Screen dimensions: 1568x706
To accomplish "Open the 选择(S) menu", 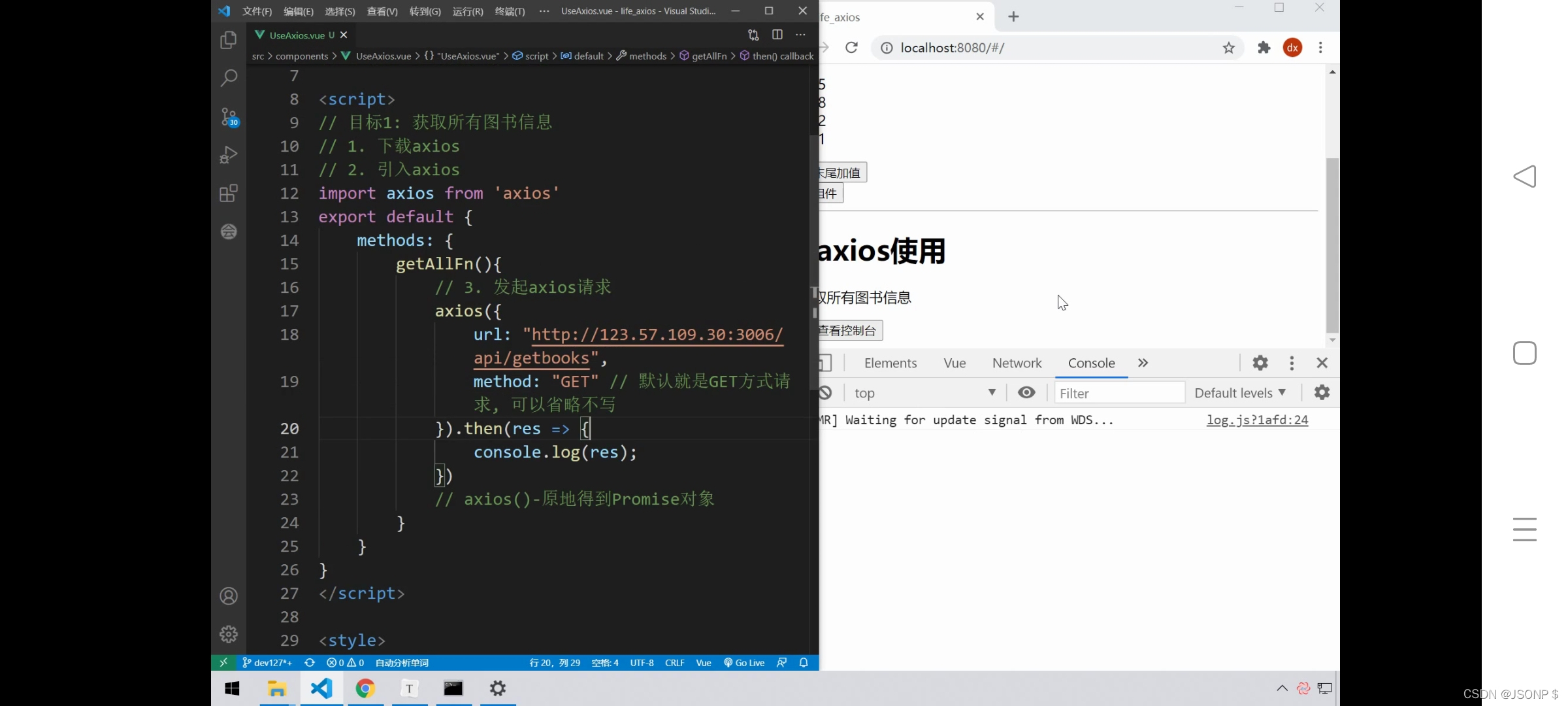I will (x=340, y=11).
